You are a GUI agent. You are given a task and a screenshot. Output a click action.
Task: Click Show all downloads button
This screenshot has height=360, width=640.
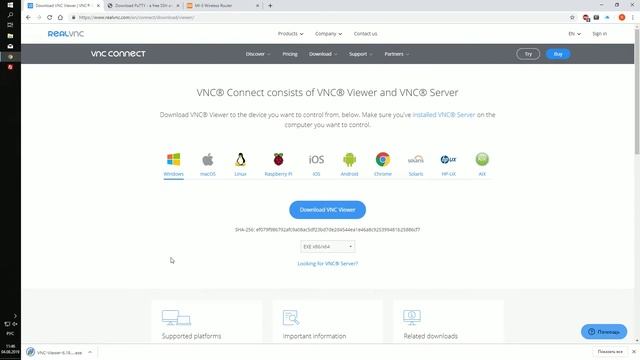point(610,352)
